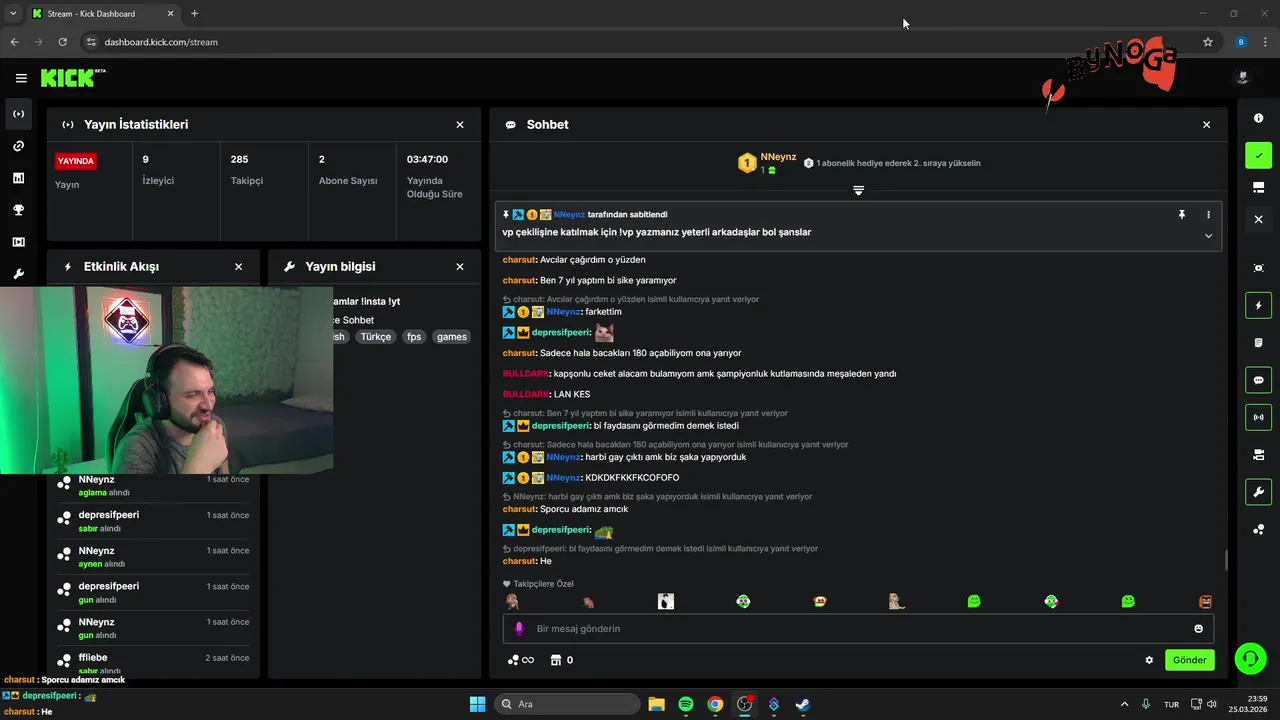Close the Yayın bilgisi panel

460,267
